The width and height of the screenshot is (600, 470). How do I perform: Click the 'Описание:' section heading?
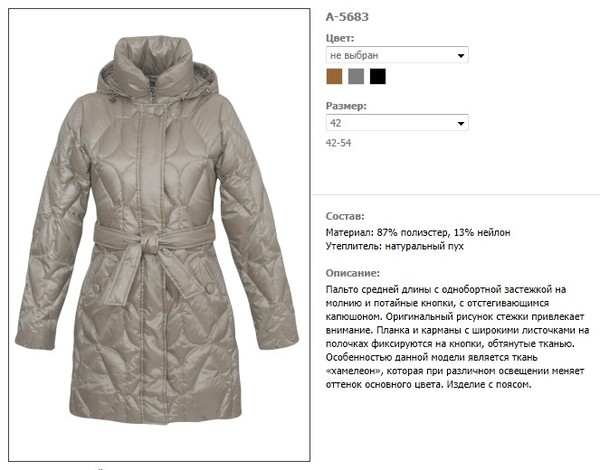pos(352,273)
